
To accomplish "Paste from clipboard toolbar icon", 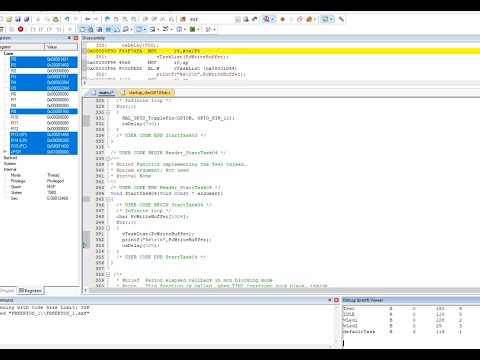I will point(56,19).
